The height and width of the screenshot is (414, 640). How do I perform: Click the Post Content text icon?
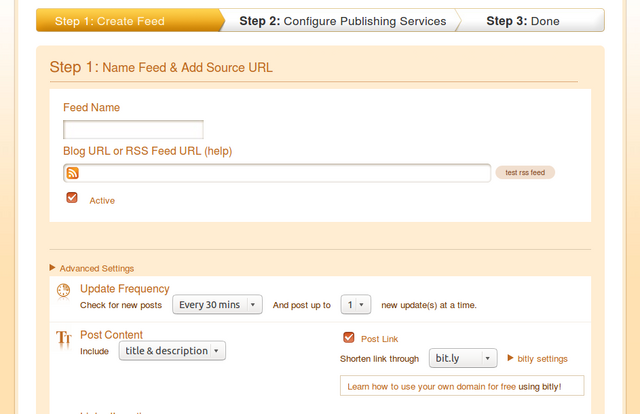pos(64,338)
